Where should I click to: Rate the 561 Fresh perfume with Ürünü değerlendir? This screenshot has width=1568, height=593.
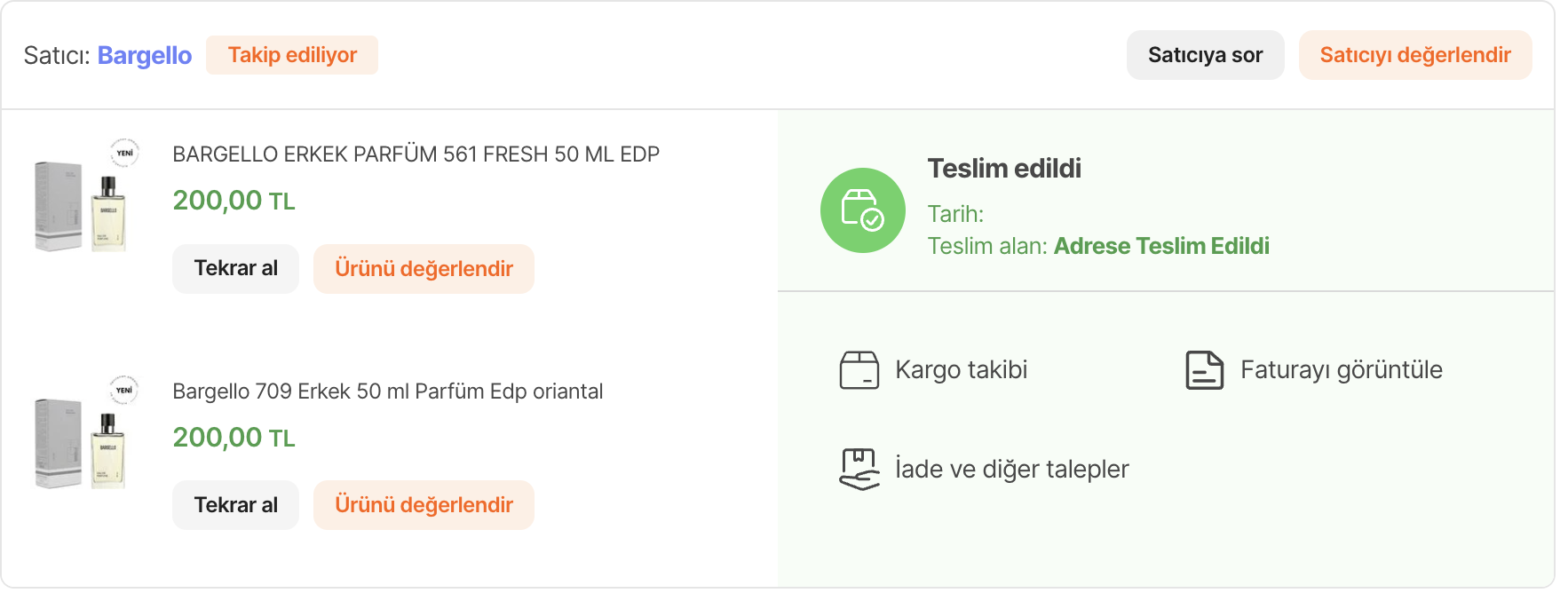[424, 268]
